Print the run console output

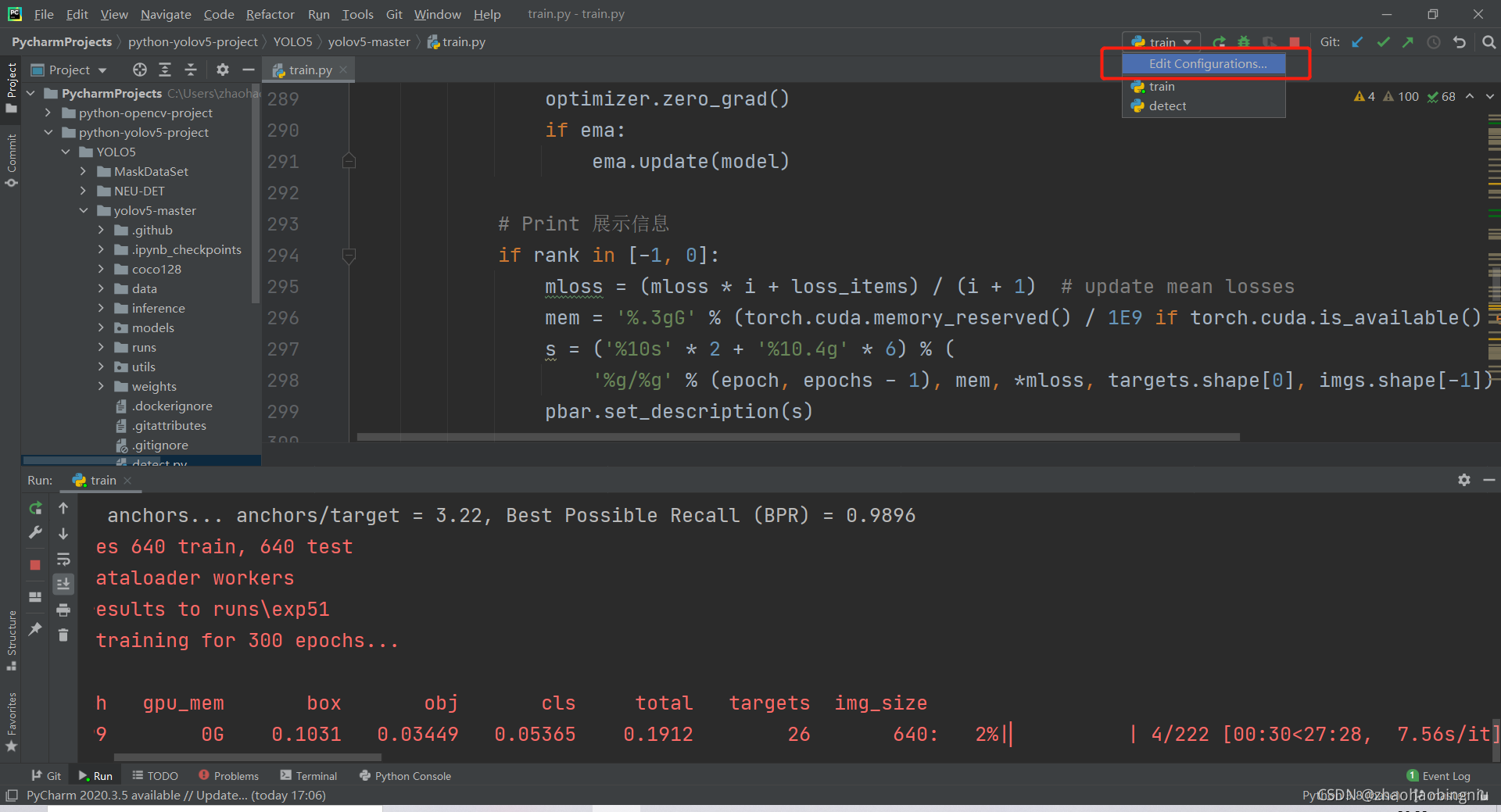(x=63, y=610)
